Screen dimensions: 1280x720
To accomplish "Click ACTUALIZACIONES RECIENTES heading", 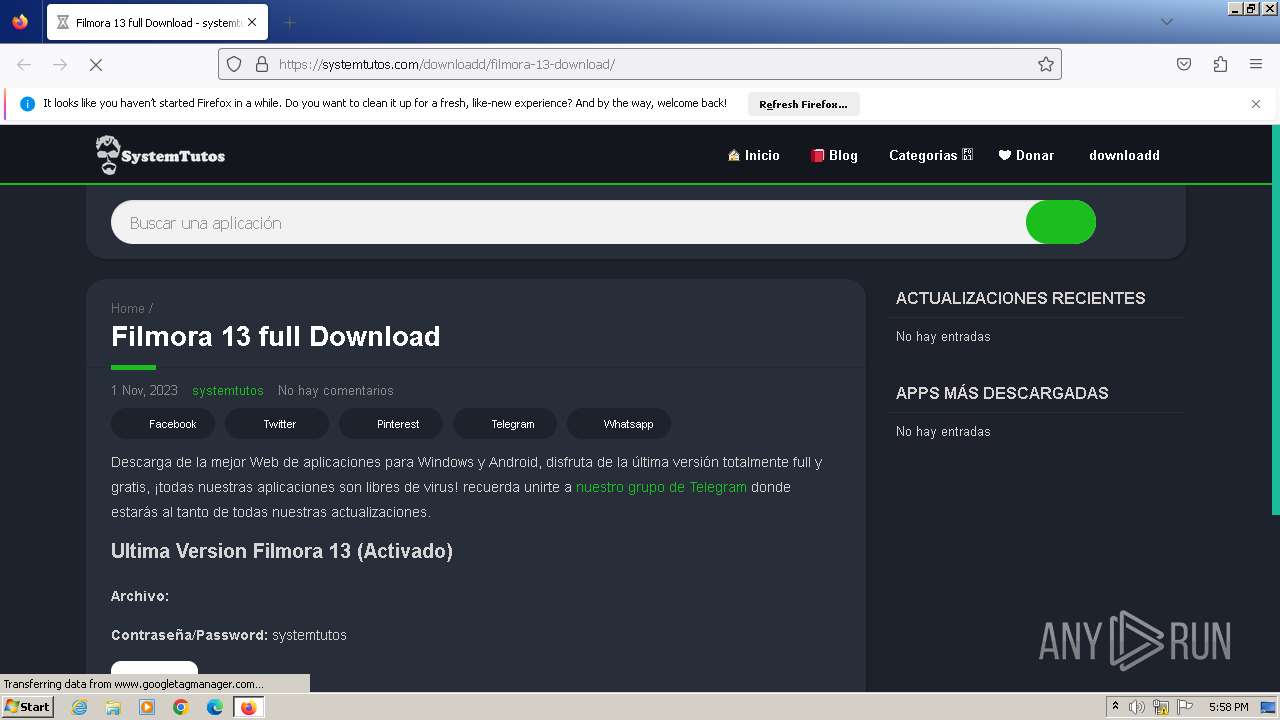I will [1021, 298].
